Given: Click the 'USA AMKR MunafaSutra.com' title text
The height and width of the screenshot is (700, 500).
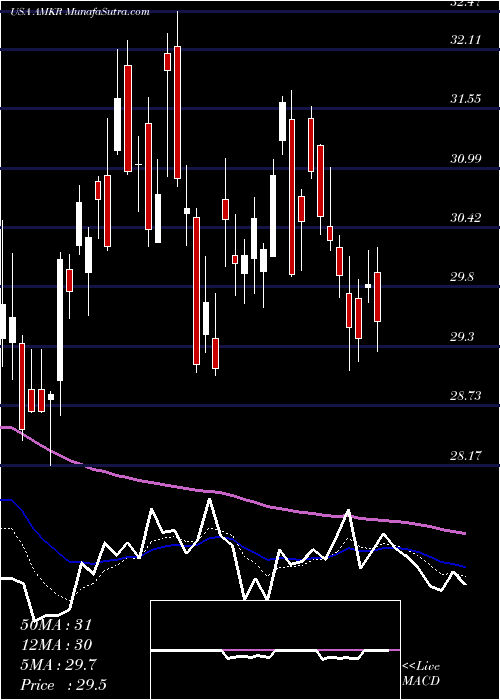Looking at the screenshot, I should [x=80, y=12].
